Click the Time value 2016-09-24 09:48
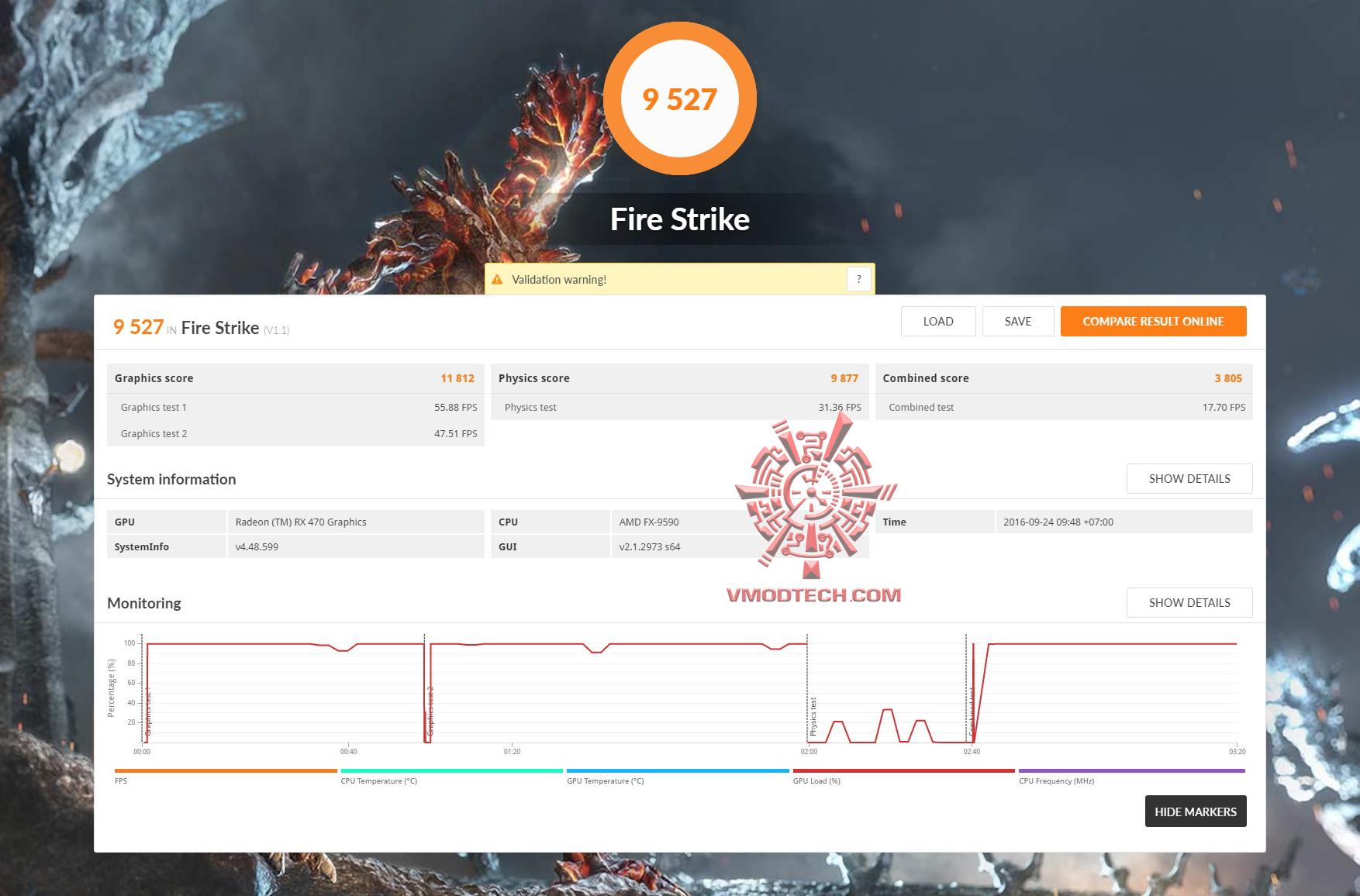The width and height of the screenshot is (1360, 896). (x=1058, y=522)
